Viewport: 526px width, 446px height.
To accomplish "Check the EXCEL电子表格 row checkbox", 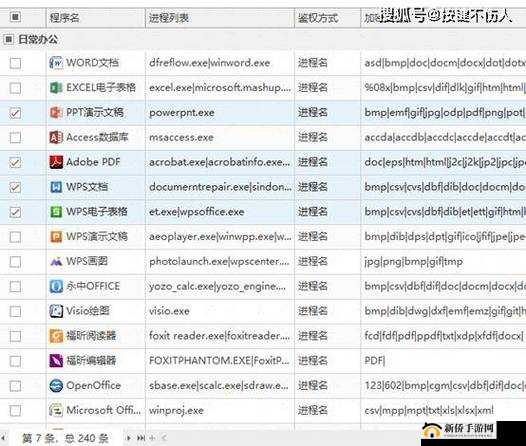I will [x=15, y=88].
